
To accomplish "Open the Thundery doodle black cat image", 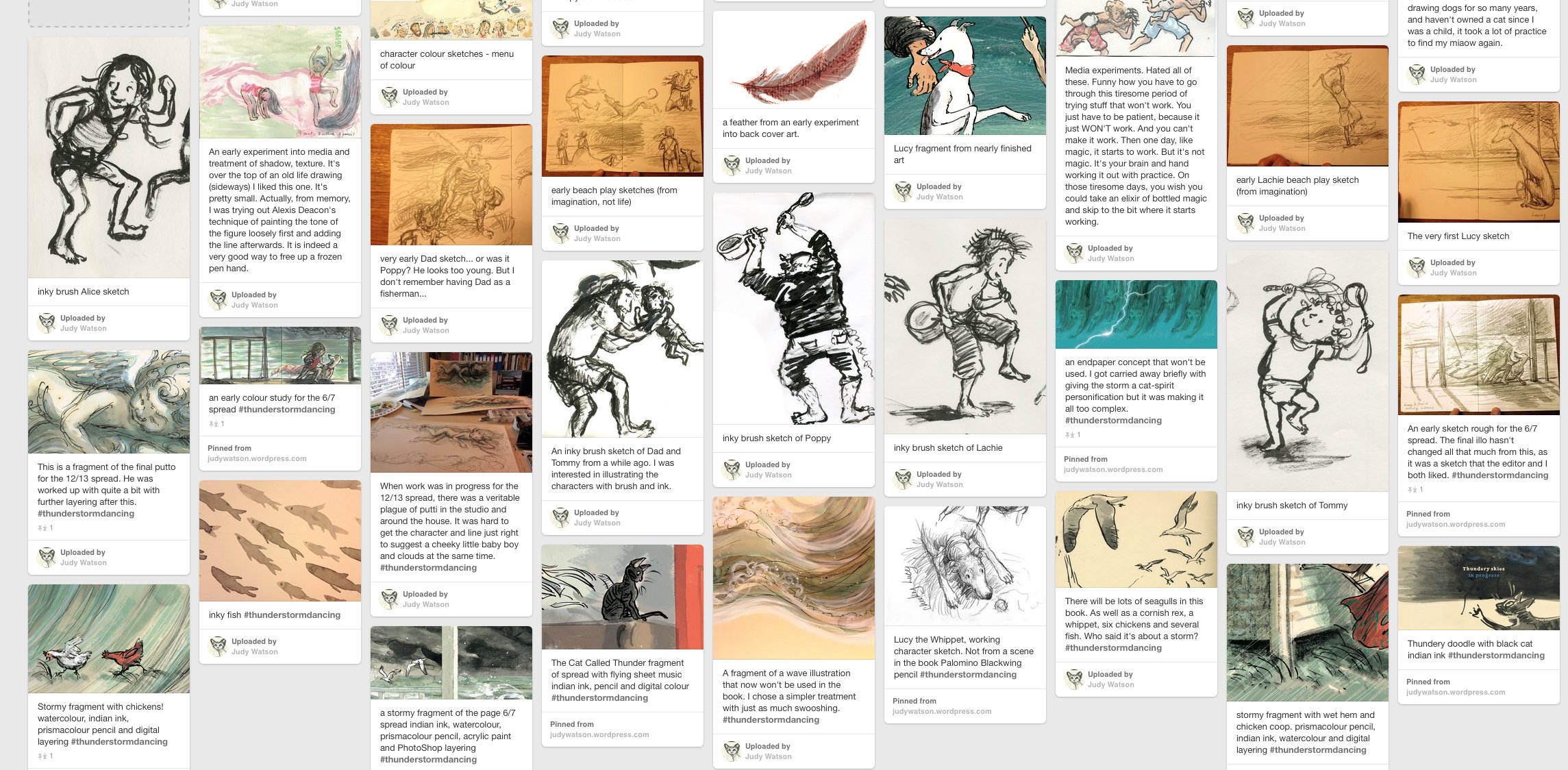I will point(1479,588).
